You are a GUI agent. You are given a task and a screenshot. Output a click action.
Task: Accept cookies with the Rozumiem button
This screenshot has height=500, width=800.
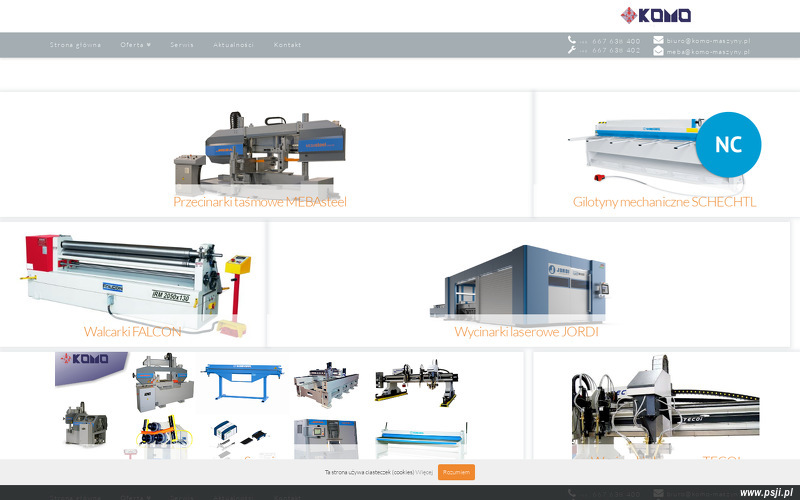coord(456,472)
